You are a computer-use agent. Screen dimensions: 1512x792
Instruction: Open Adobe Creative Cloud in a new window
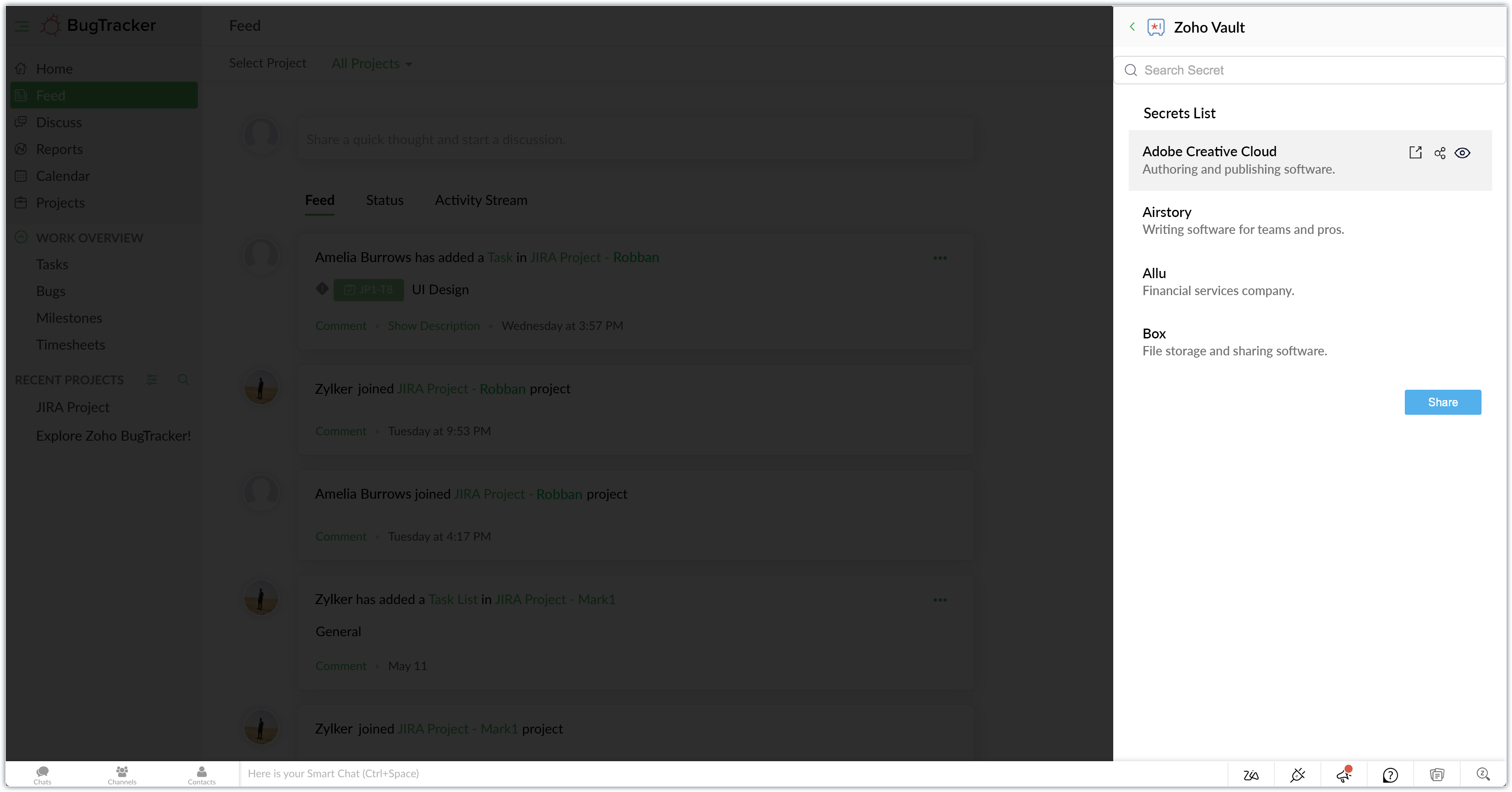(x=1415, y=153)
